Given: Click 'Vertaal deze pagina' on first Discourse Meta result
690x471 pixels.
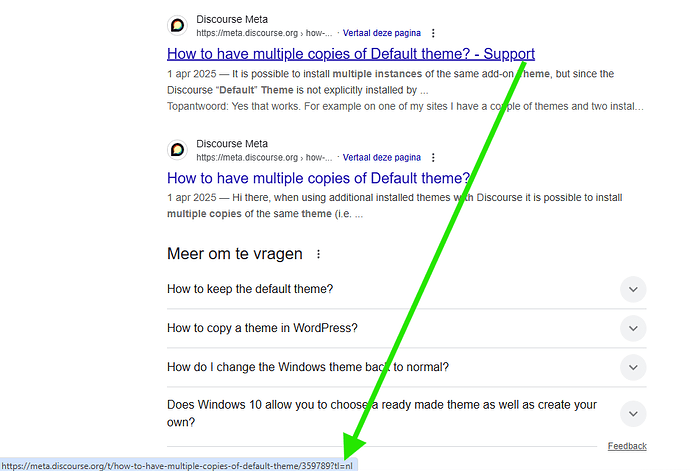Looking at the screenshot, I should coord(382,33).
